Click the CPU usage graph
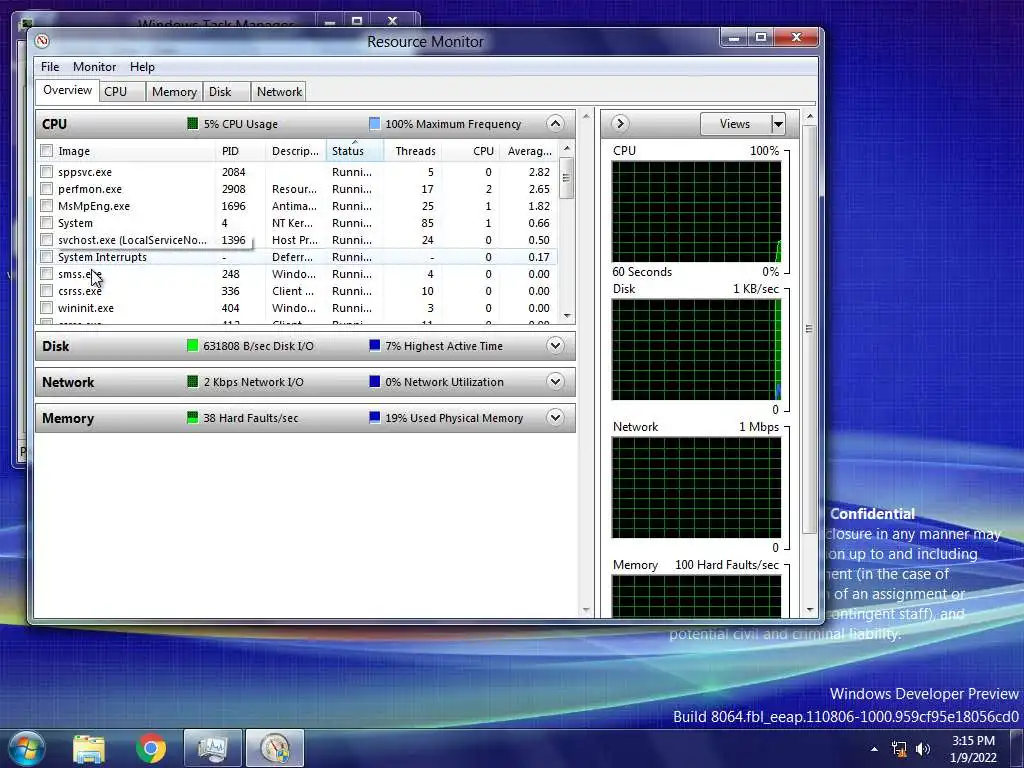1024x768 pixels. click(x=696, y=212)
